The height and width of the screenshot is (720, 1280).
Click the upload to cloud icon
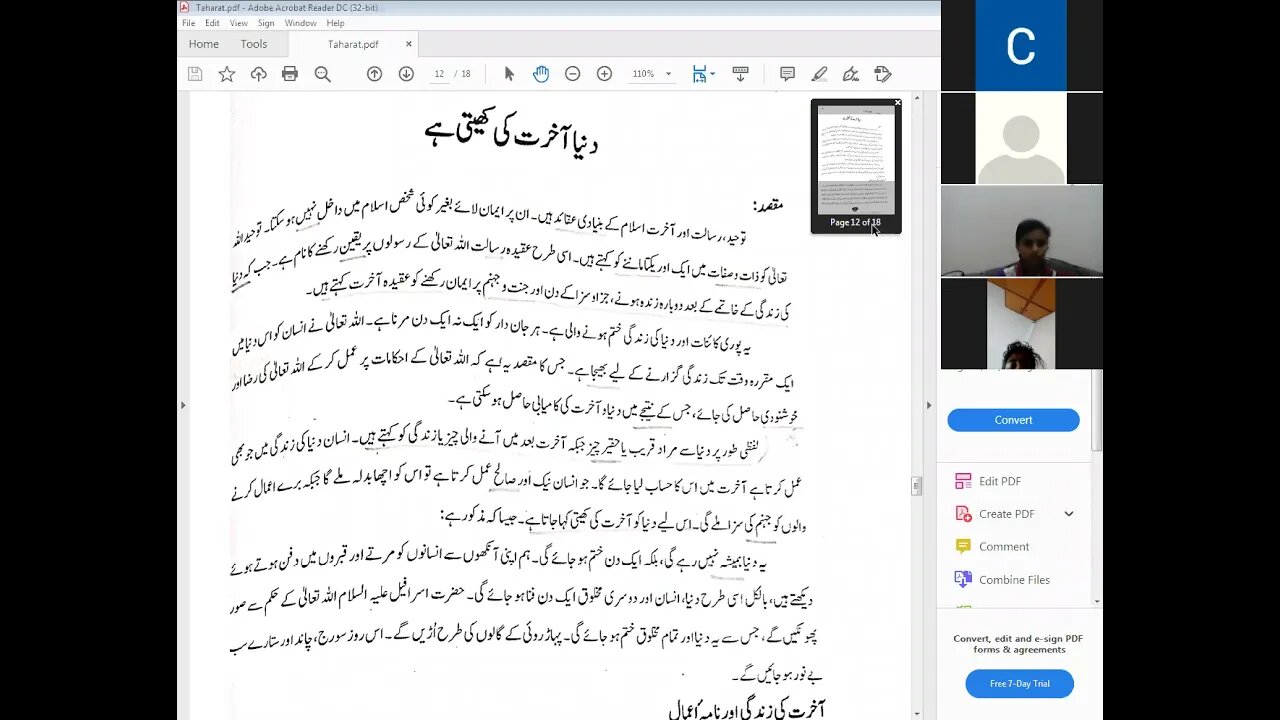[259, 74]
